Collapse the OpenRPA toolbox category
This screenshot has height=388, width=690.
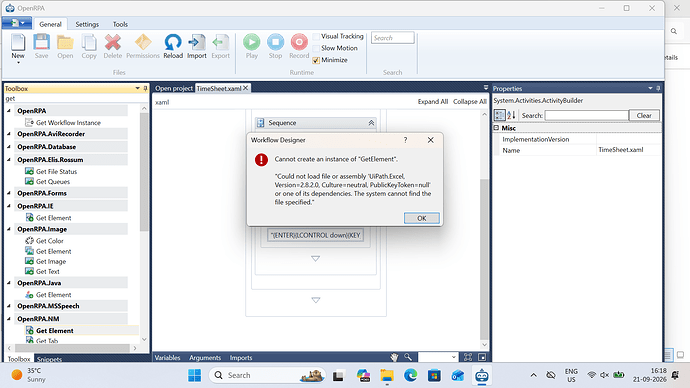pos(9,111)
